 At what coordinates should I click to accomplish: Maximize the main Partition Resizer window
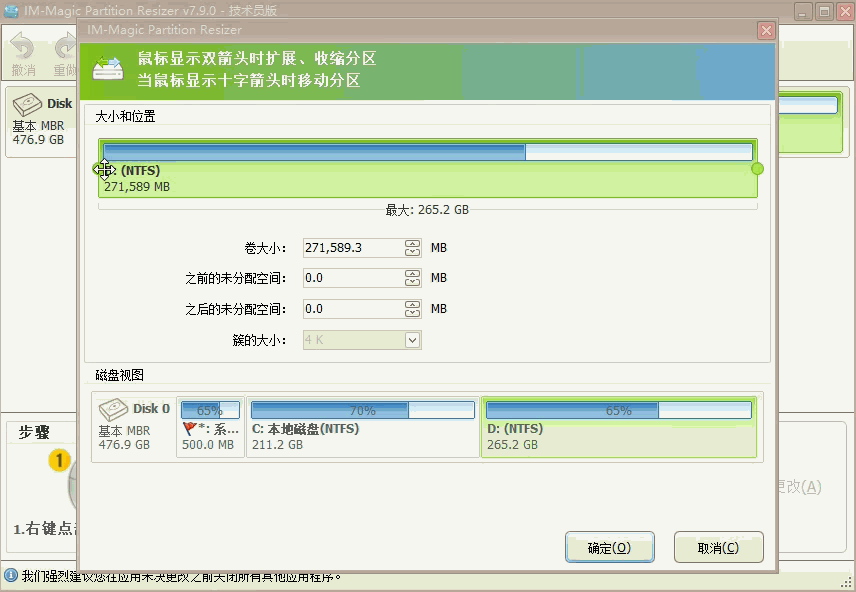[x=824, y=11]
